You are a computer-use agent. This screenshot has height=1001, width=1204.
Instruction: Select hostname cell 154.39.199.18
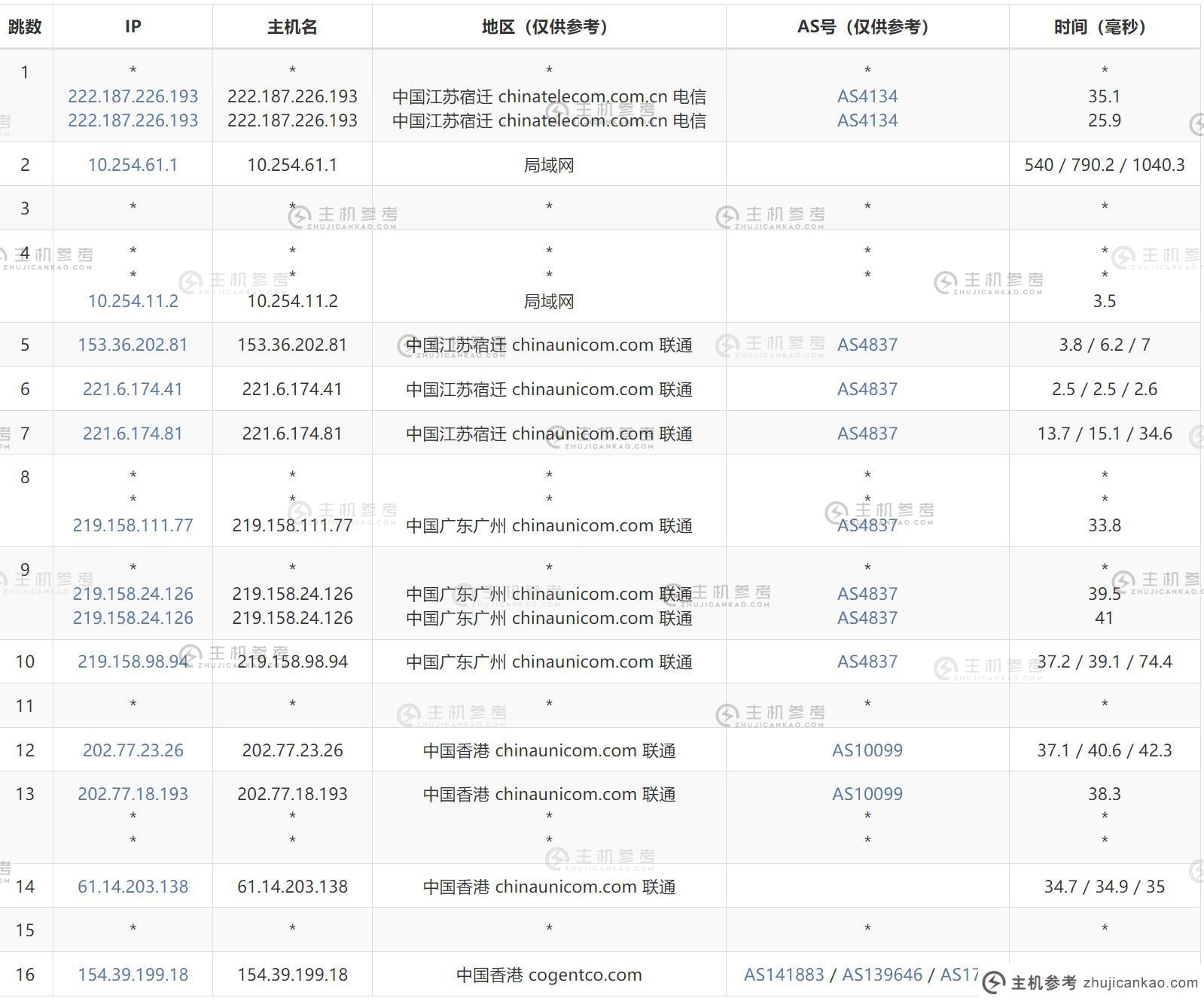pyautogui.click(x=292, y=975)
